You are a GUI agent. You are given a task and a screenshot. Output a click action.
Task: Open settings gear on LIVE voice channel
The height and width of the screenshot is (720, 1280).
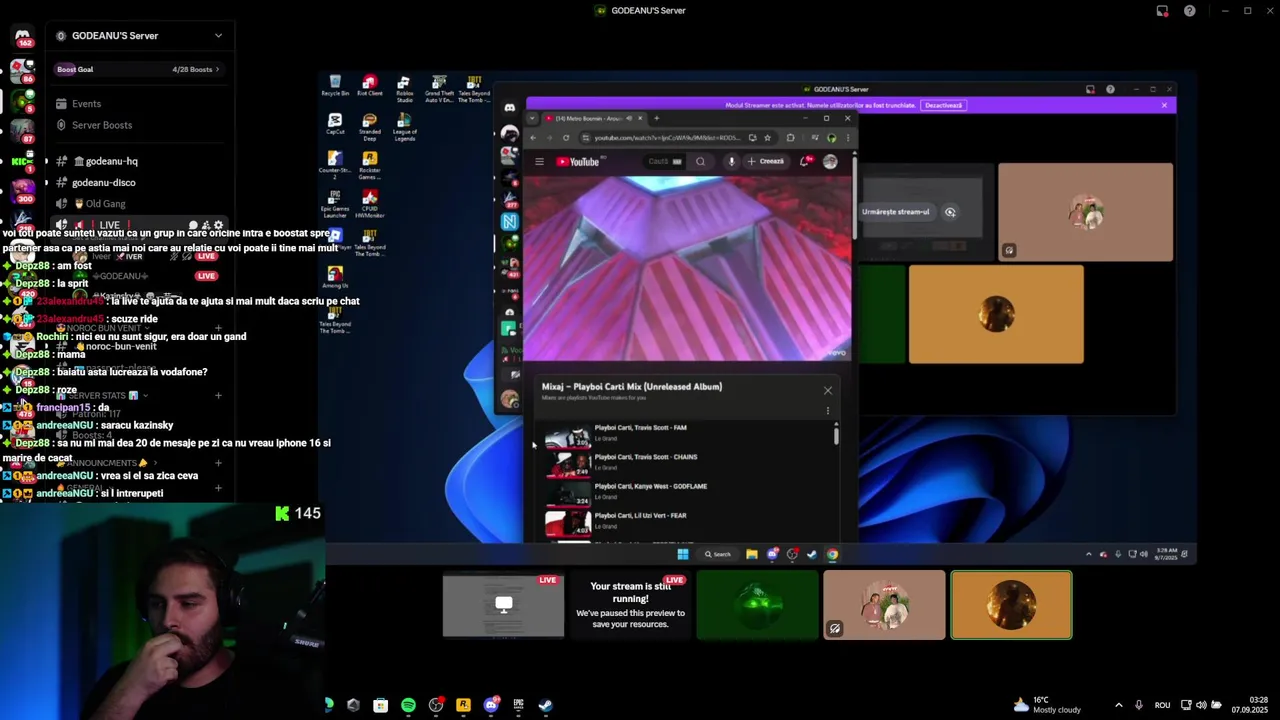(219, 226)
